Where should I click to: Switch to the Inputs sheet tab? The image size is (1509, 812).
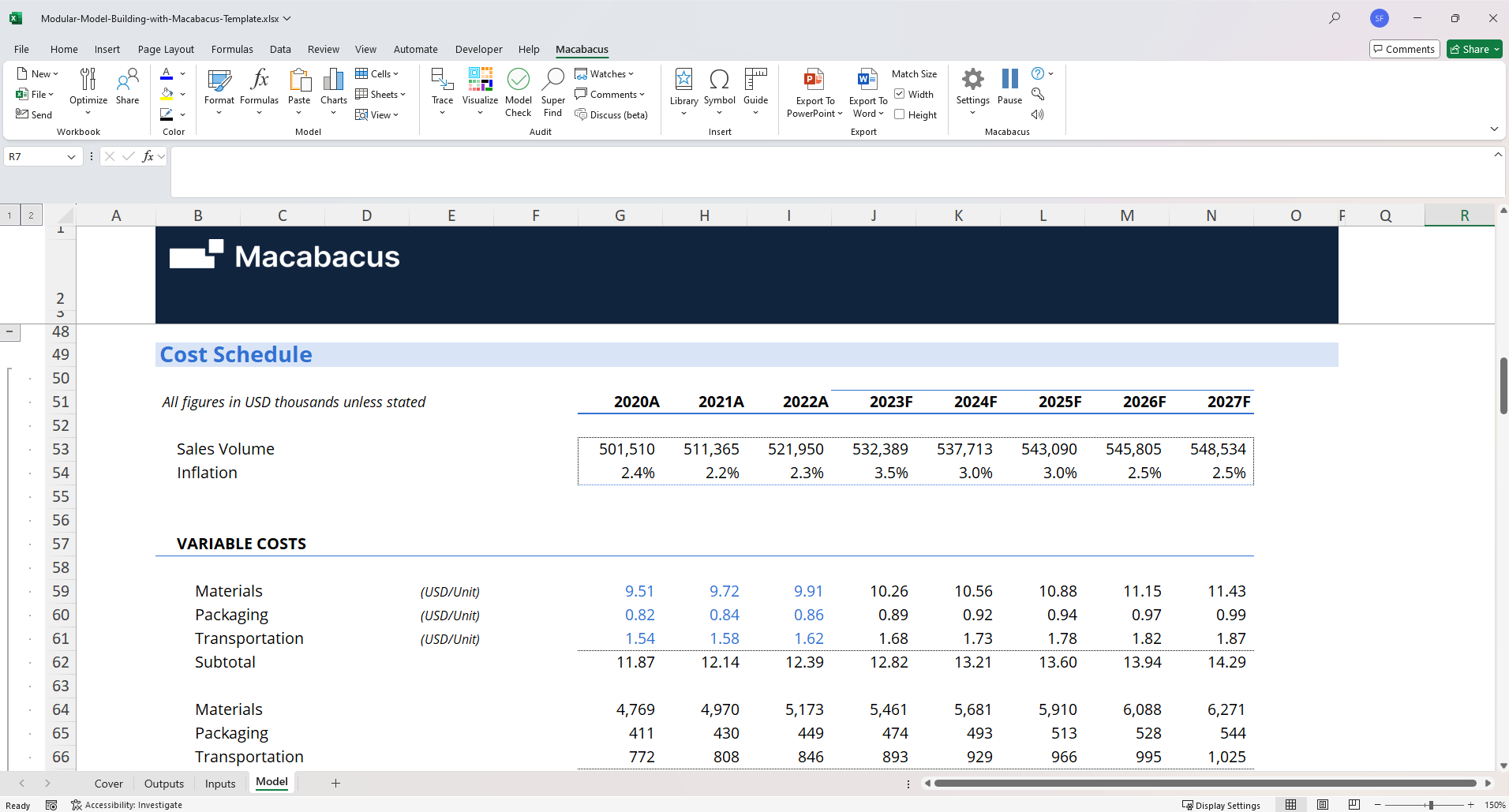pyautogui.click(x=220, y=784)
